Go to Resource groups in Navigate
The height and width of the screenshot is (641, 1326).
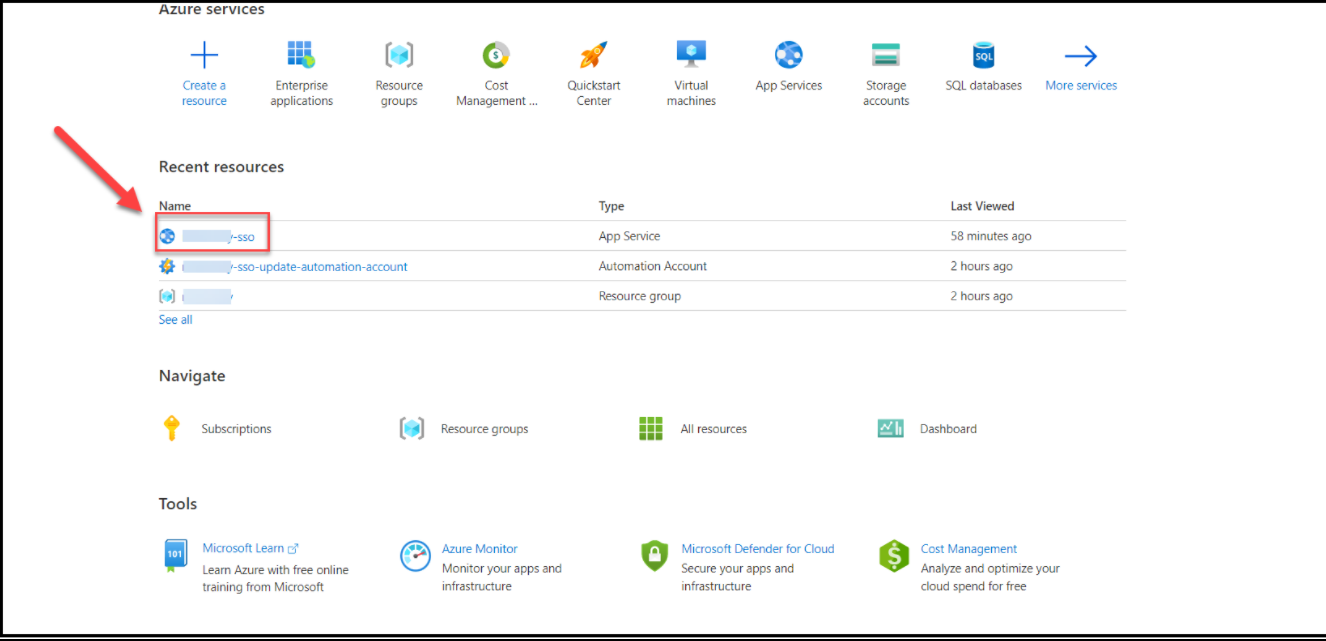[484, 429]
